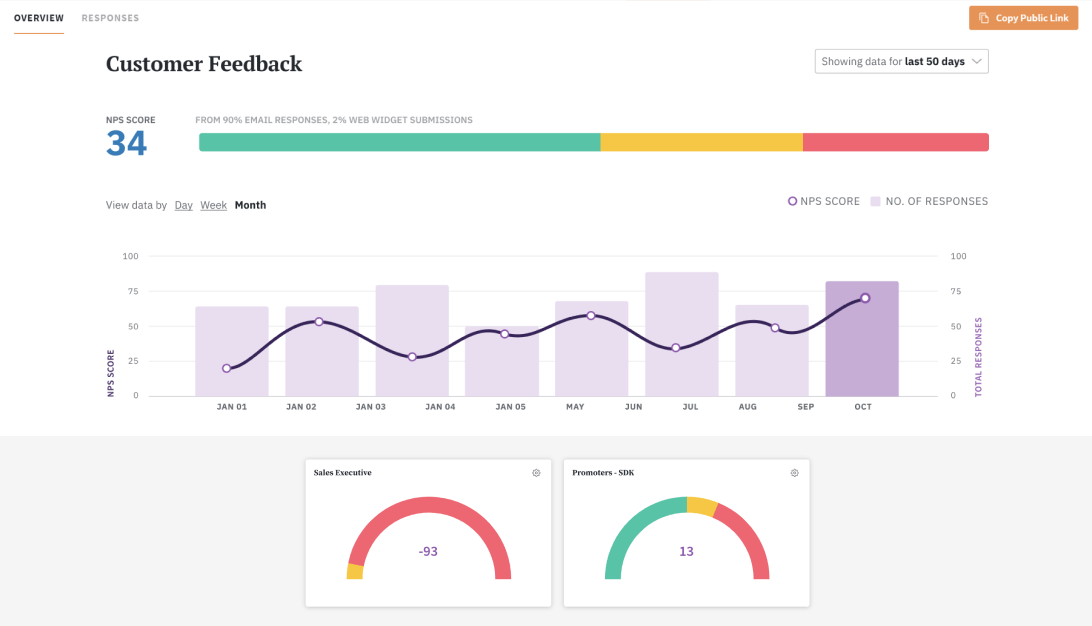1092x626 pixels.
Task: Select the OVERVIEW tab
Action: click(x=39, y=17)
